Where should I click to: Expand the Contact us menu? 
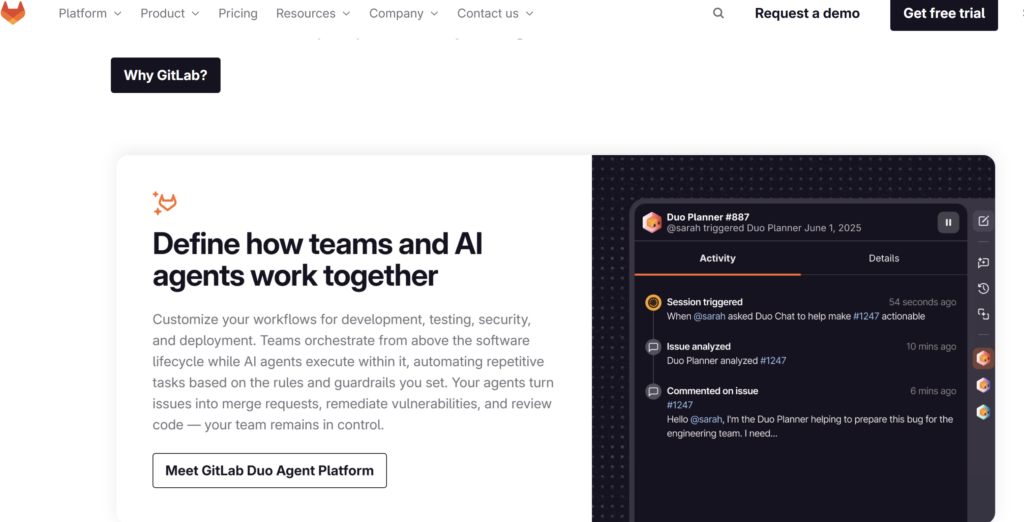(496, 13)
